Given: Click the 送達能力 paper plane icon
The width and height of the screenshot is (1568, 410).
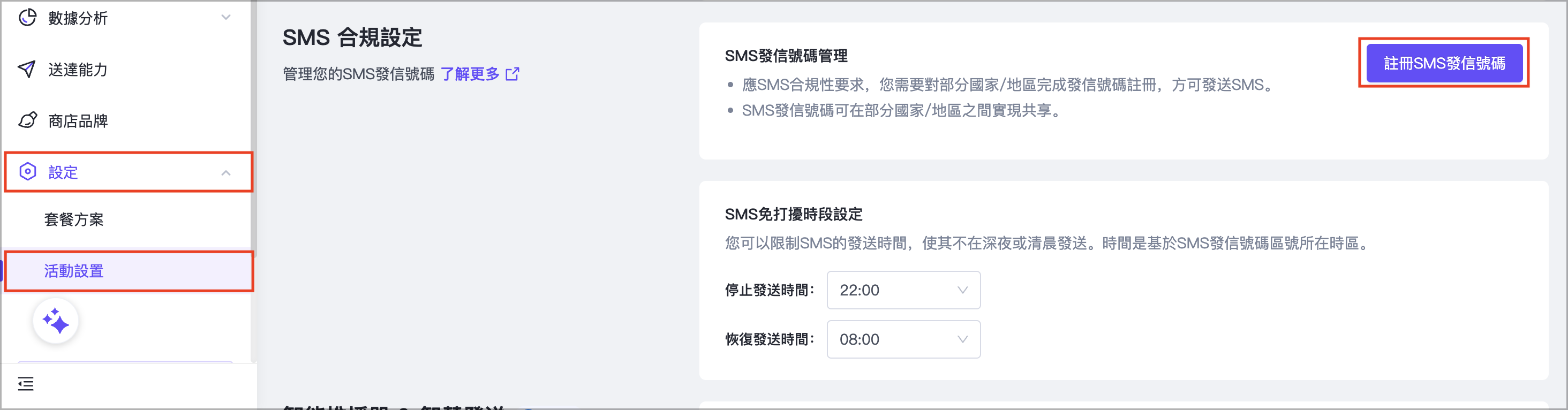Looking at the screenshot, I should 27,70.
